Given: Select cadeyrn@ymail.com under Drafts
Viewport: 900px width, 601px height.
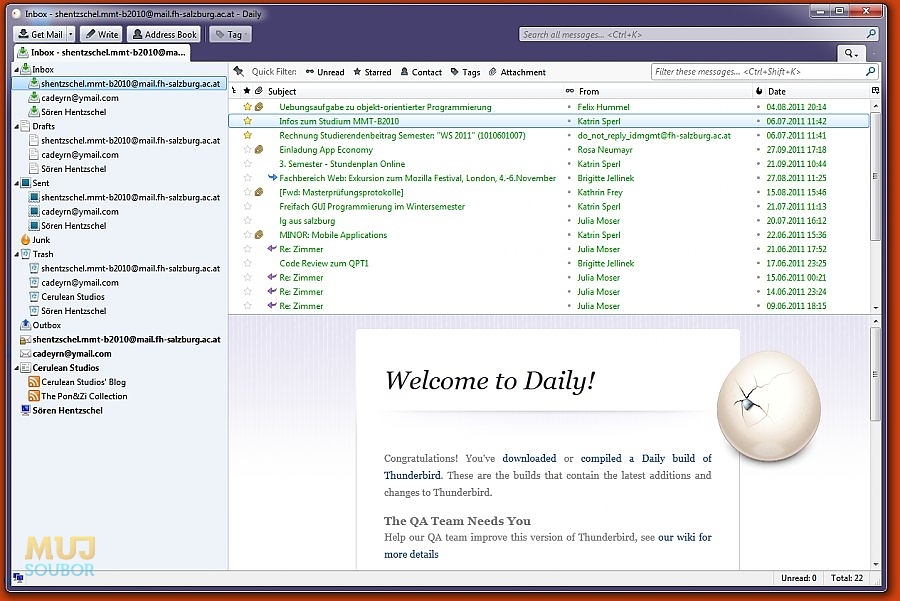Looking at the screenshot, I should tap(80, 154).
